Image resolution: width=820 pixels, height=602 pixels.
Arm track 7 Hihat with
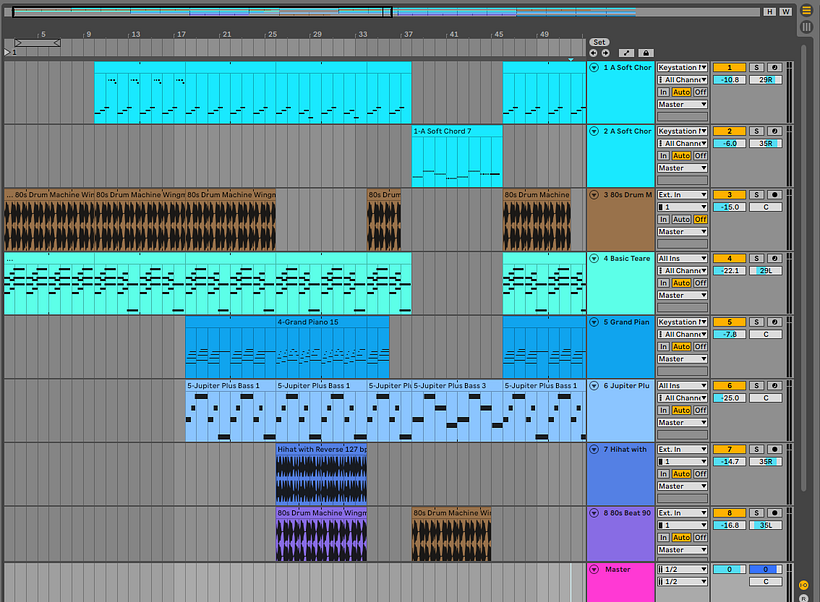(775, 449)
